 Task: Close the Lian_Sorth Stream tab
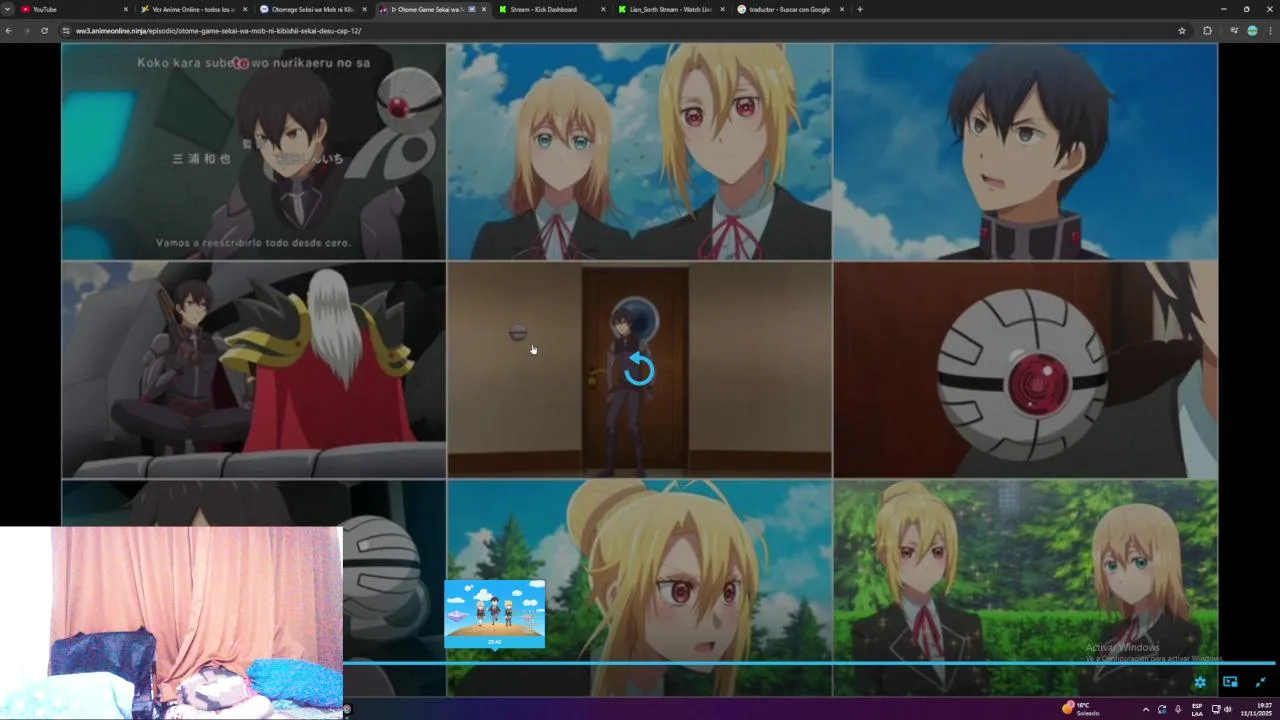click(722, 9)
